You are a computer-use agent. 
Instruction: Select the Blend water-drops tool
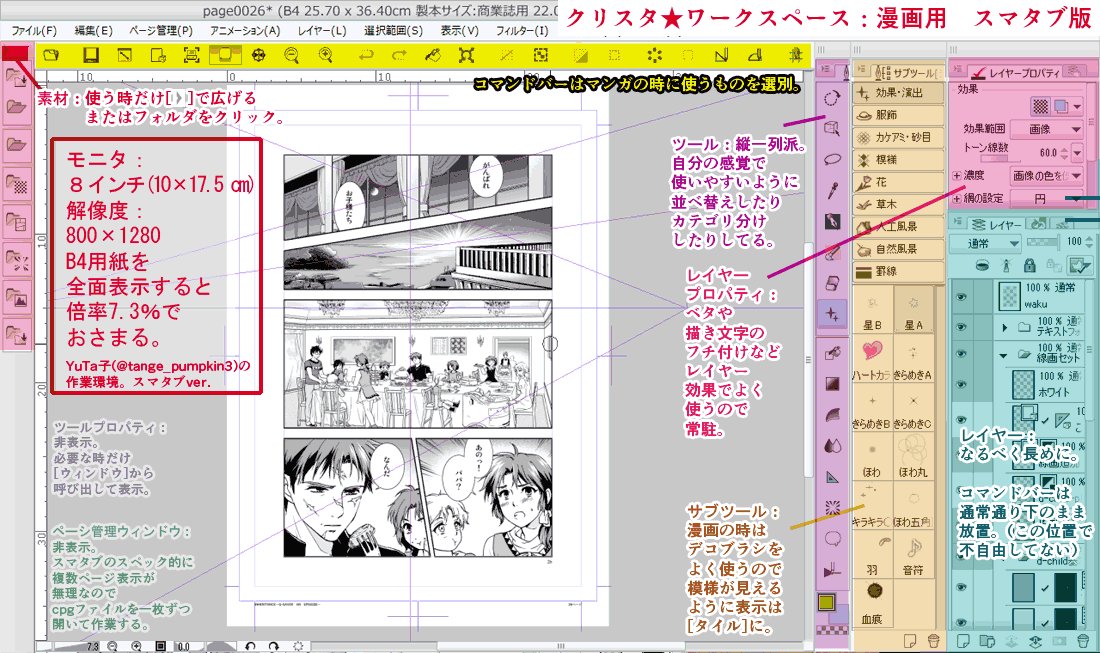[833, 445]
